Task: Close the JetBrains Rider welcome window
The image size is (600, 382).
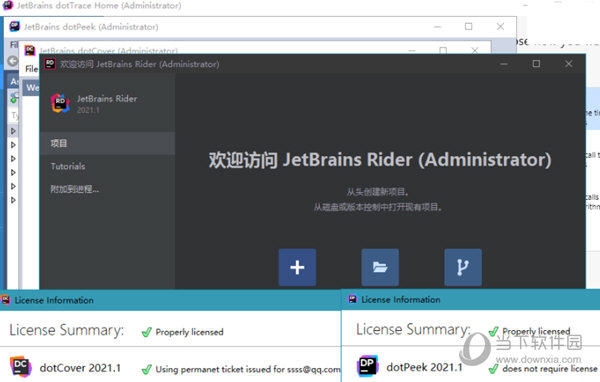Action: 569,64
